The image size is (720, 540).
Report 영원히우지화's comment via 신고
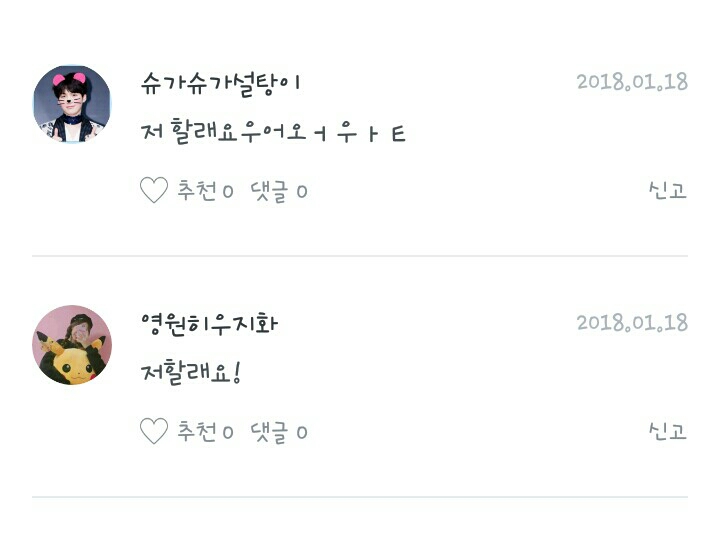click(x=668, y=431)
